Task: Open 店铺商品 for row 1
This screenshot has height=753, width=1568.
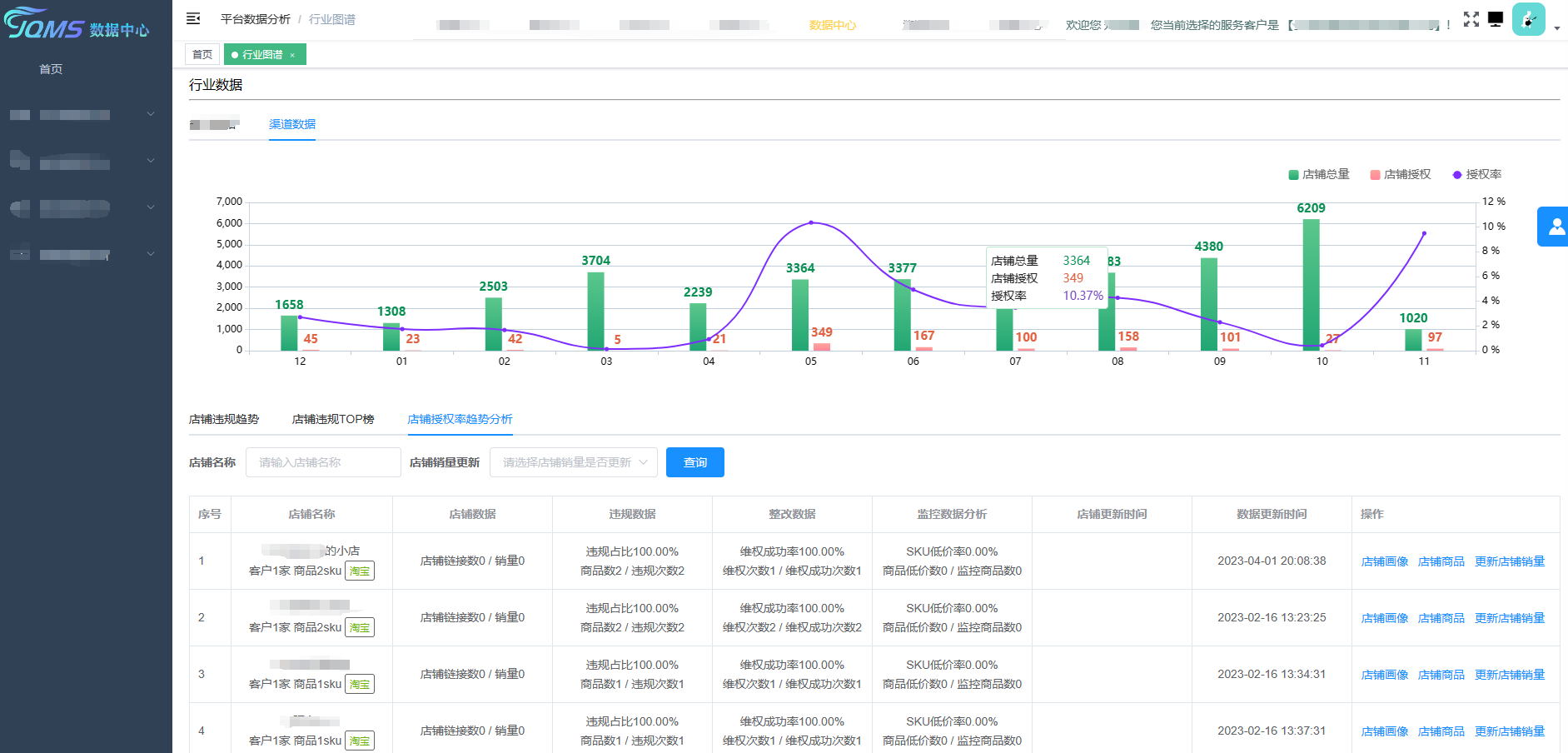Action: [x=1441, y=561]
